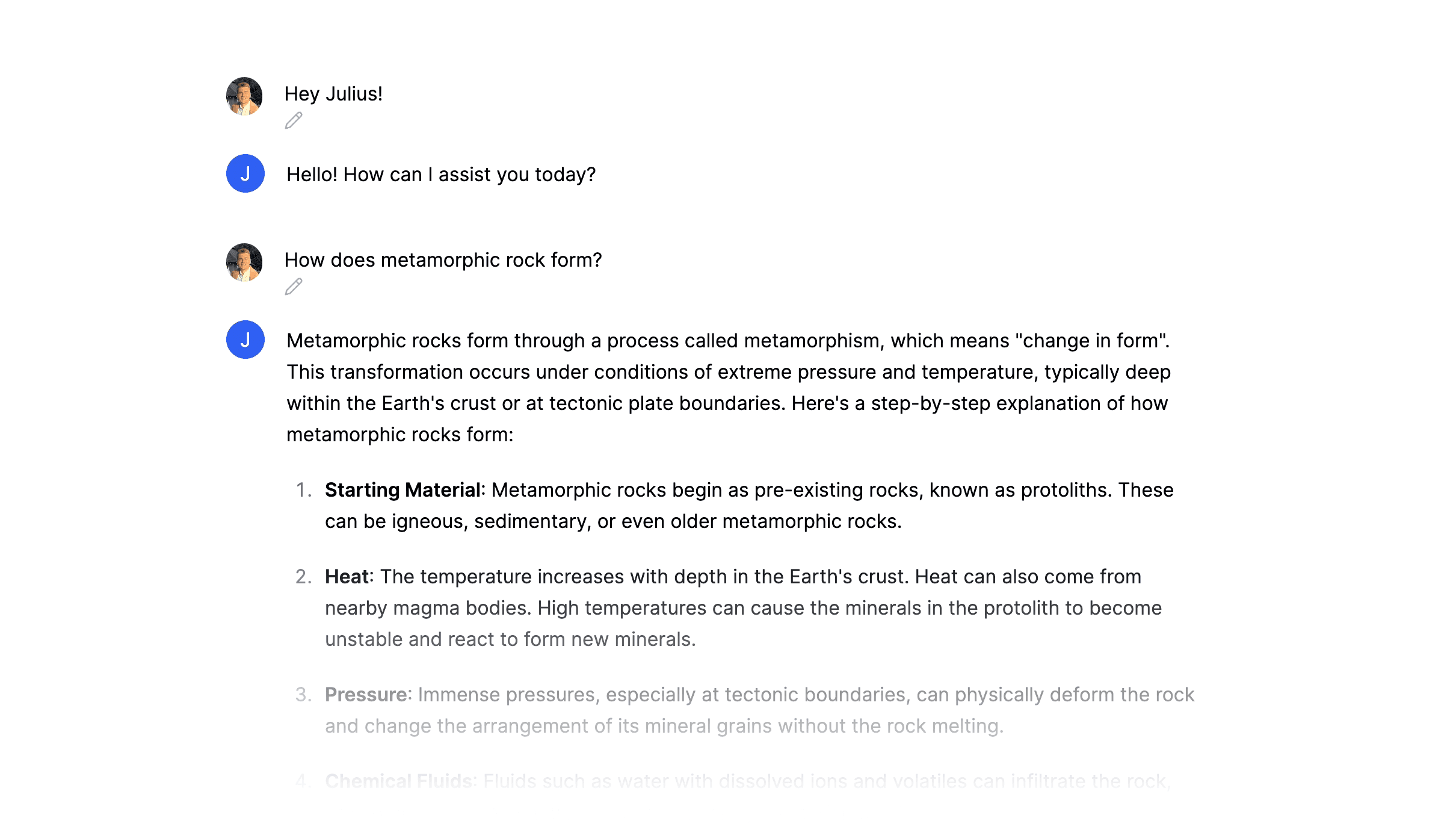Image resolution: width=1456 pixels, height=838 pixels.
Task: Click the "Hey Julius!" message text
Action: [x=333, y=94]
